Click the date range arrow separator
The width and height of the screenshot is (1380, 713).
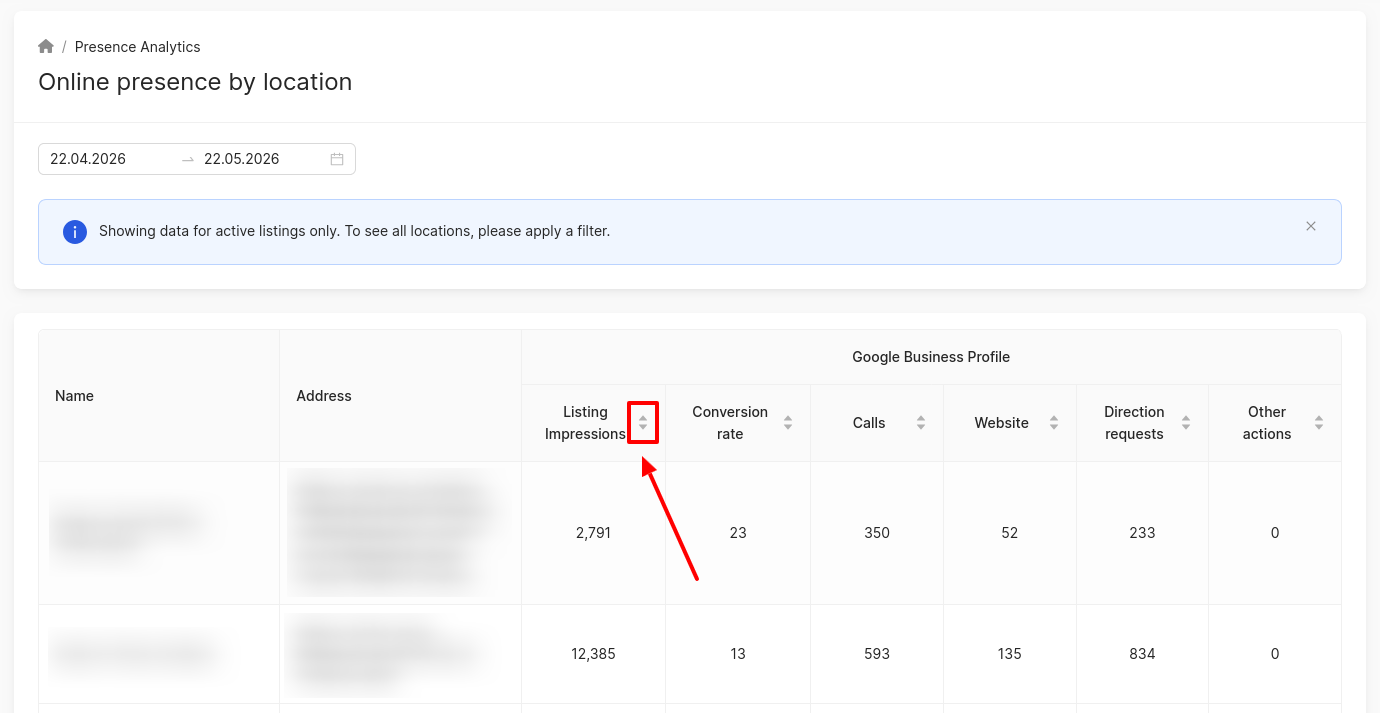coord(188,159)
